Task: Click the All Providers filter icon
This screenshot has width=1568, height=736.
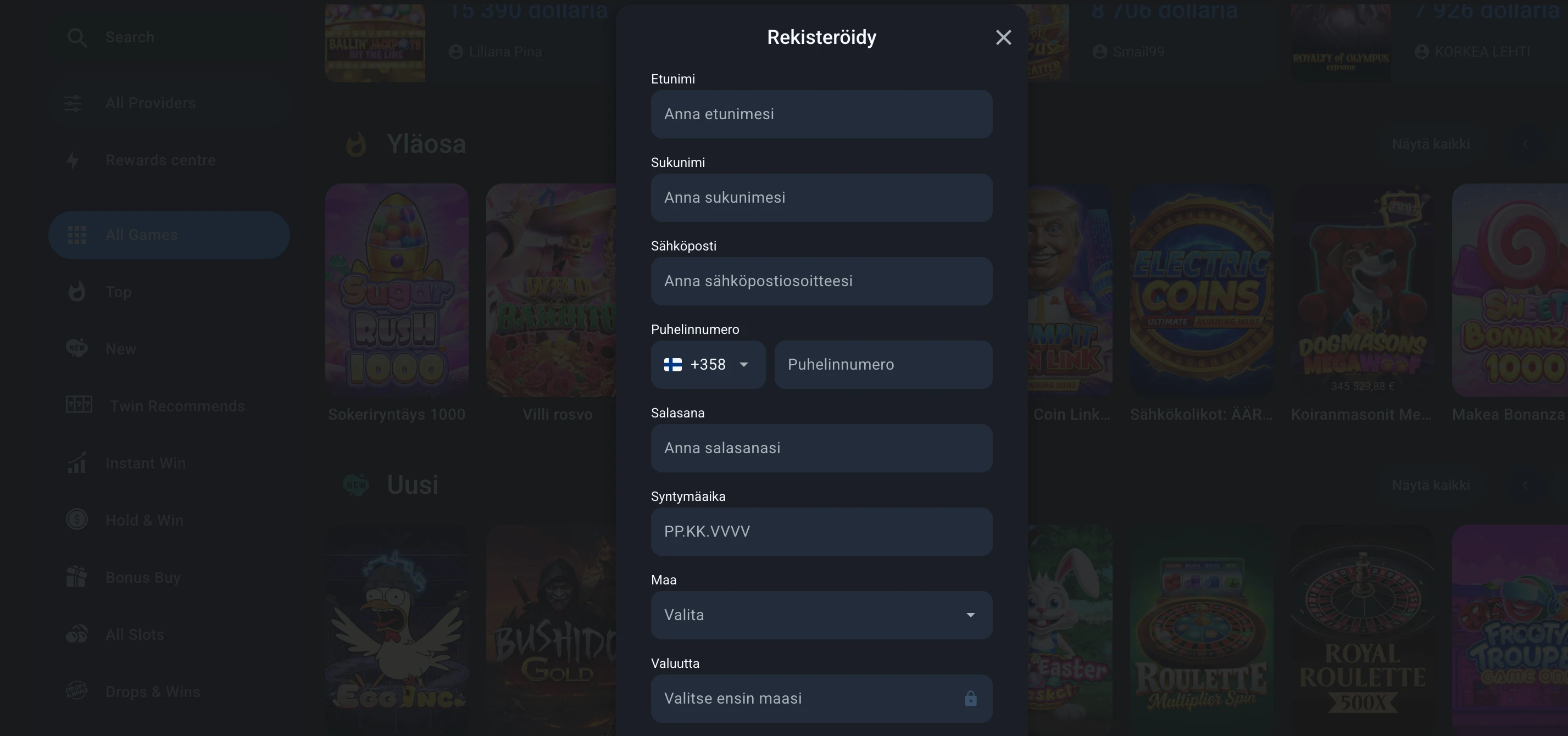Action: click(73, 103)
